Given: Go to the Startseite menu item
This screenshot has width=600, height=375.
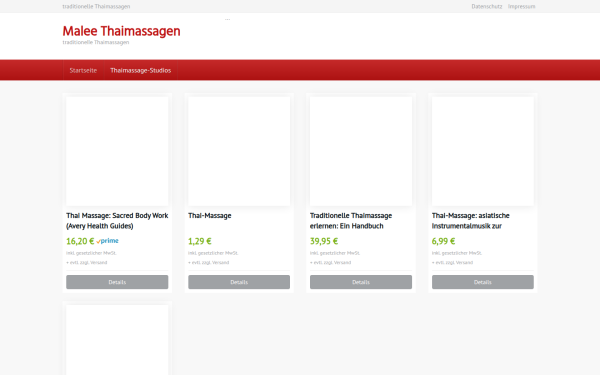Looking at the screenshot, I should [83, 70].
